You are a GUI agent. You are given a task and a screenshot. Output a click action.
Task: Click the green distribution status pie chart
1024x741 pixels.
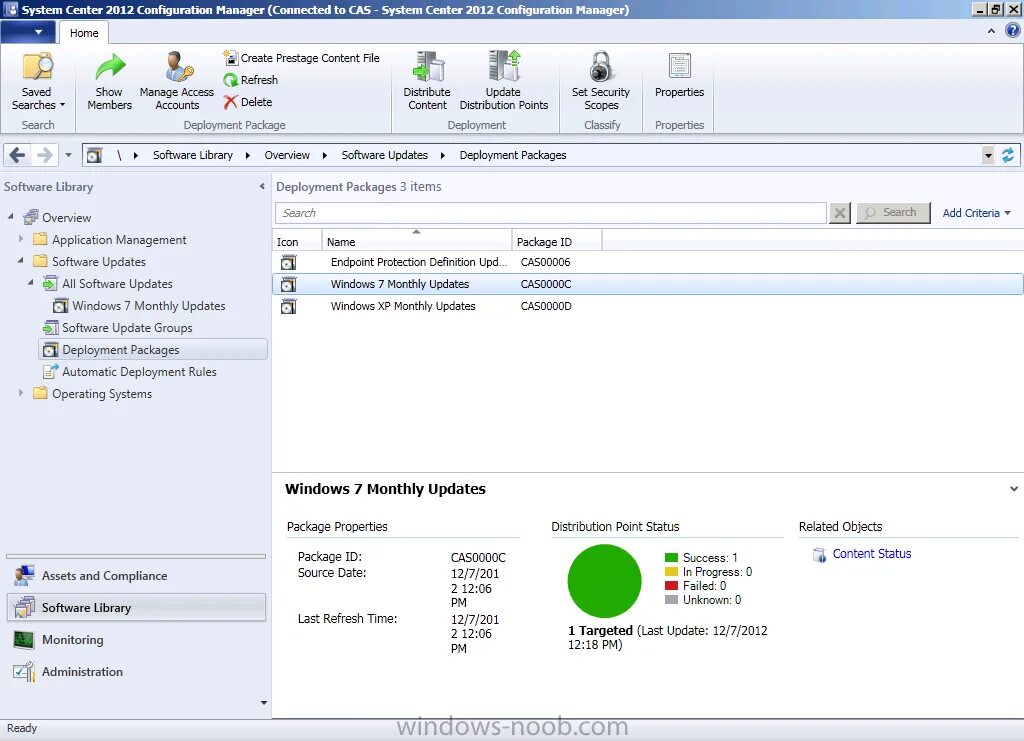pos(605,581)
